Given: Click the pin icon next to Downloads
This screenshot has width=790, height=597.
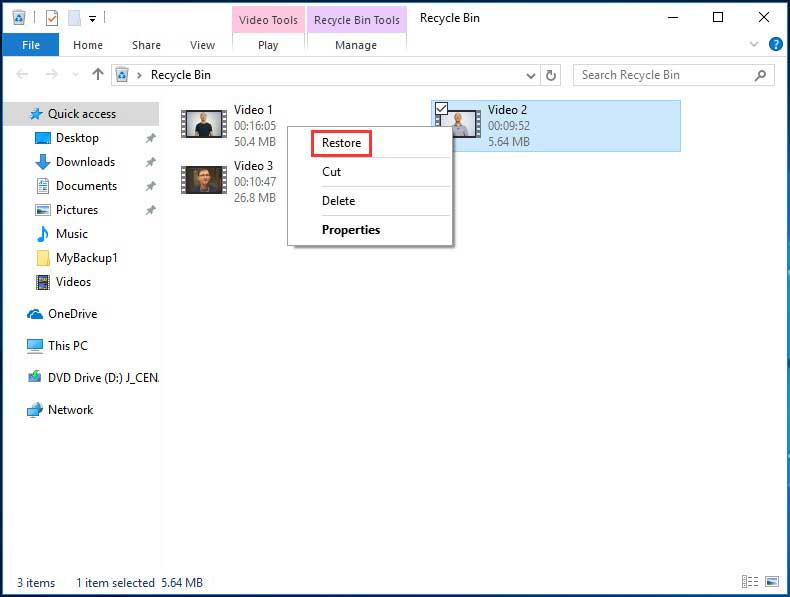Looking at the screenshot, I should tap(150, 162).
